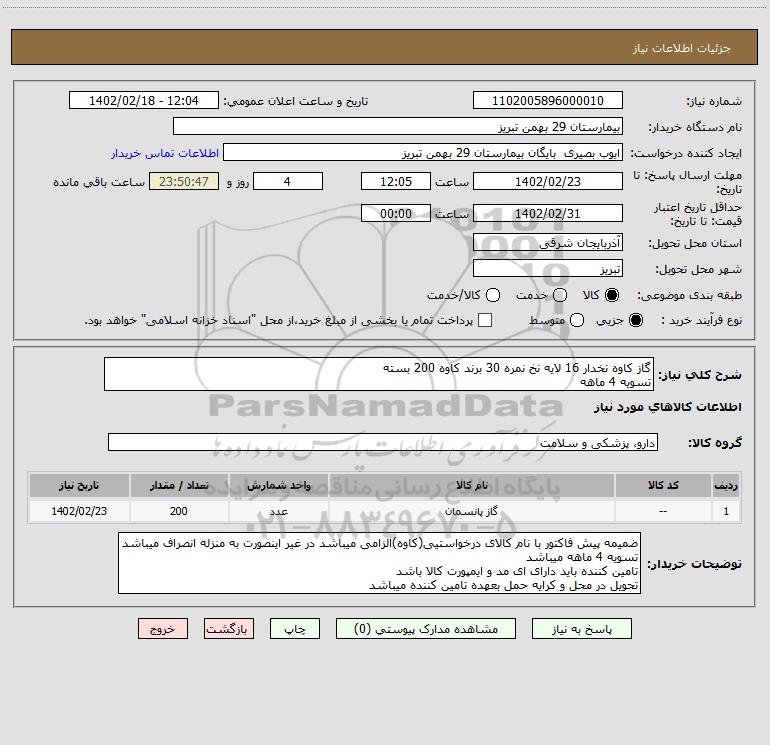Click the تعداد / مقدار column header
This screenshot has height=745, width=770.
179,485
